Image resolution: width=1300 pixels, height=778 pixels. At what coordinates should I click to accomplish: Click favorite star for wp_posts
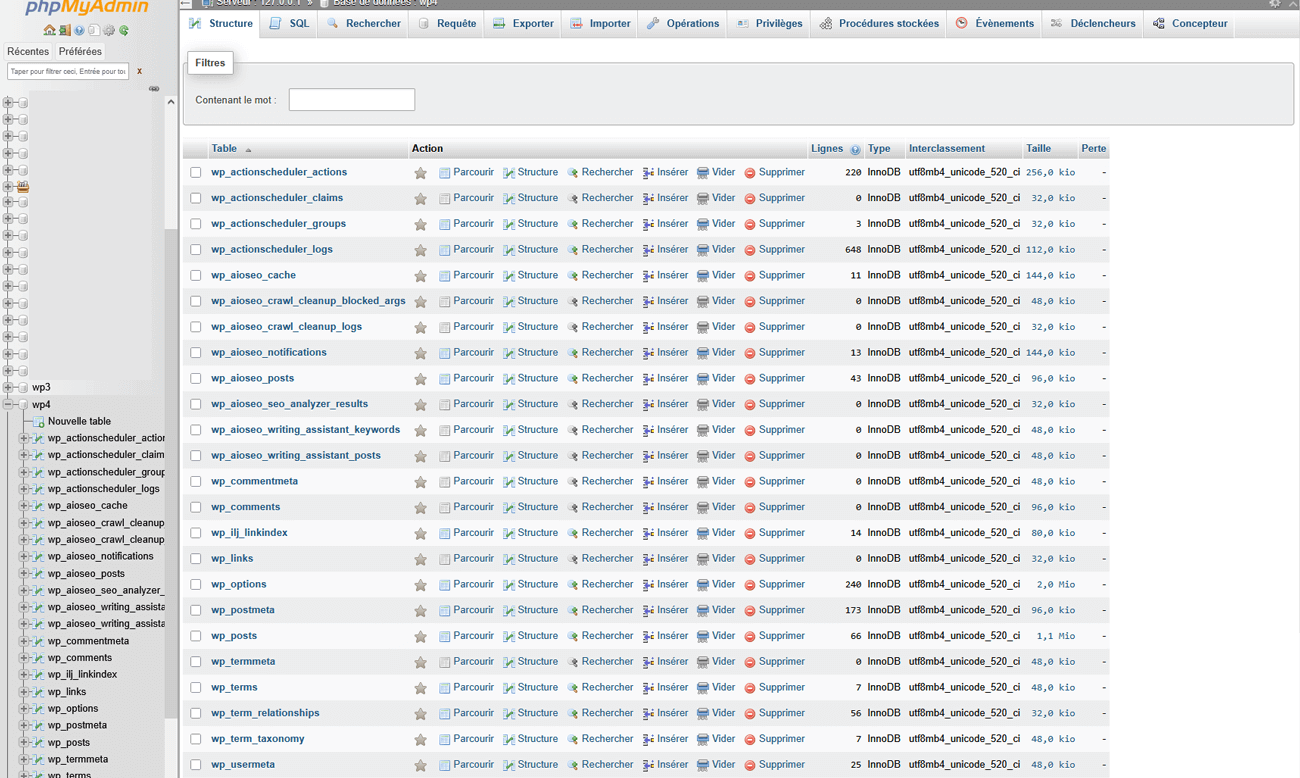(x=421, y=637)
